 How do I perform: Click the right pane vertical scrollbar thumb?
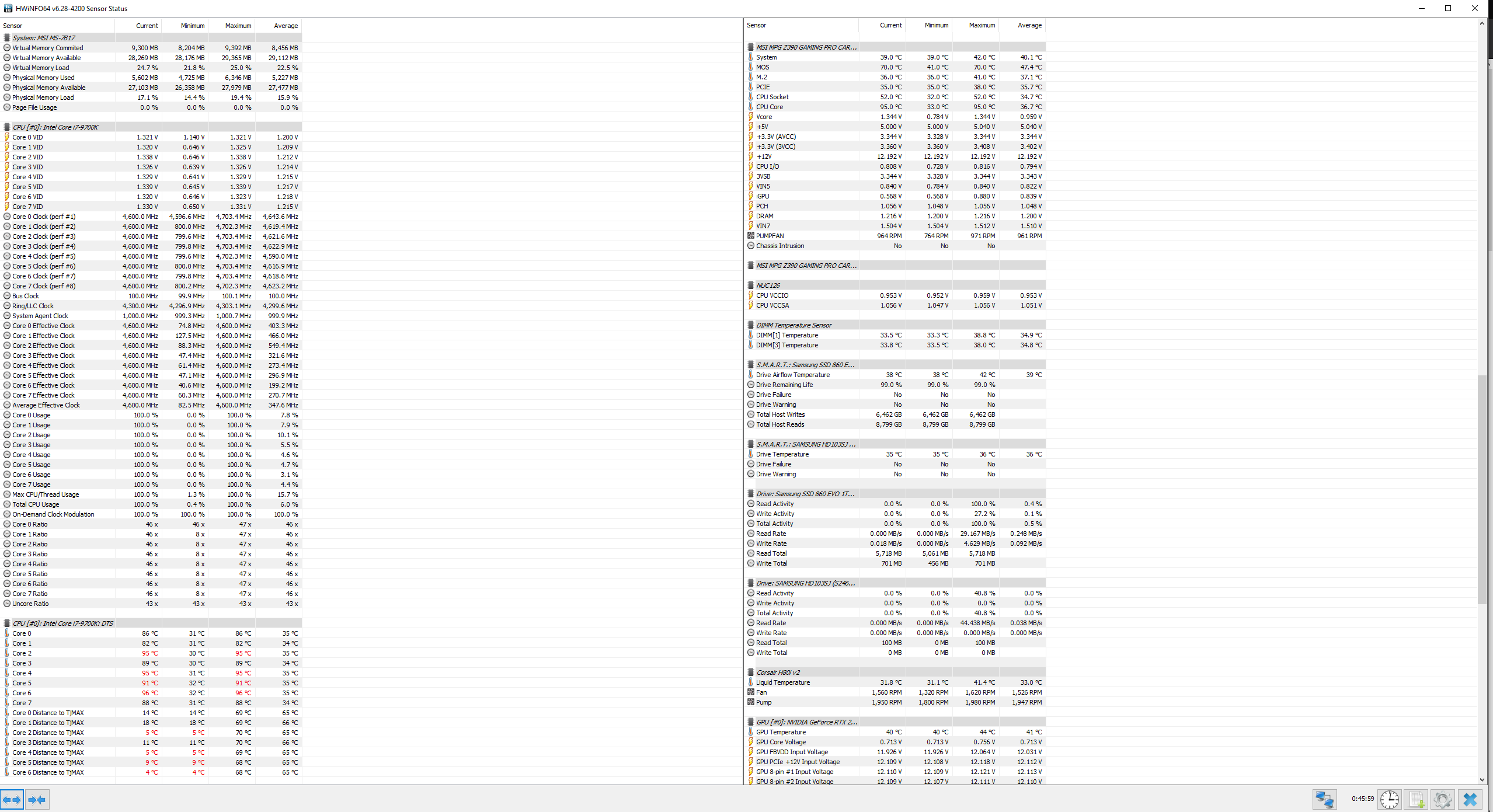coord(1482,489)
